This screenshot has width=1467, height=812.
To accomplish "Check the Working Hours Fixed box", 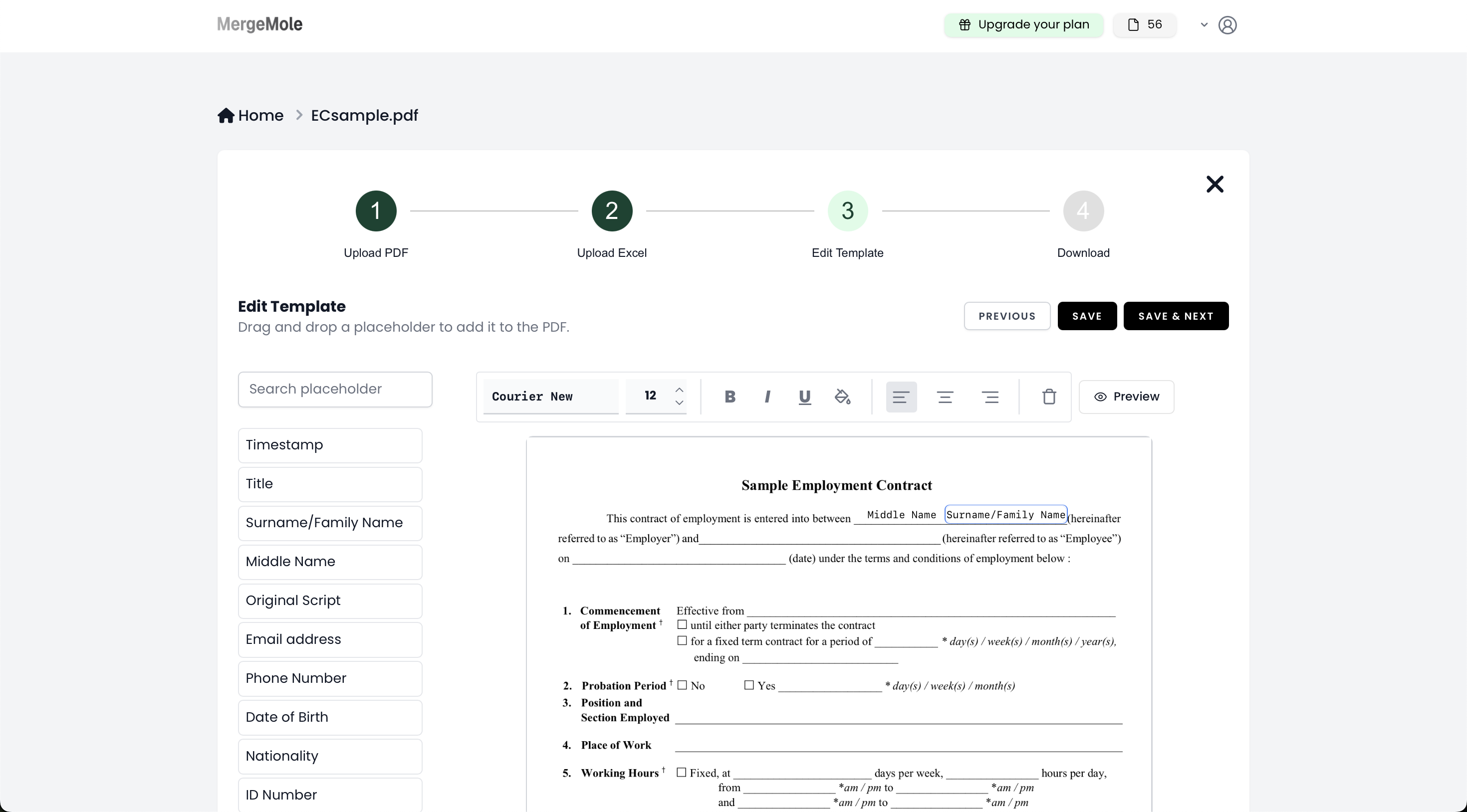I will [681, 772].
